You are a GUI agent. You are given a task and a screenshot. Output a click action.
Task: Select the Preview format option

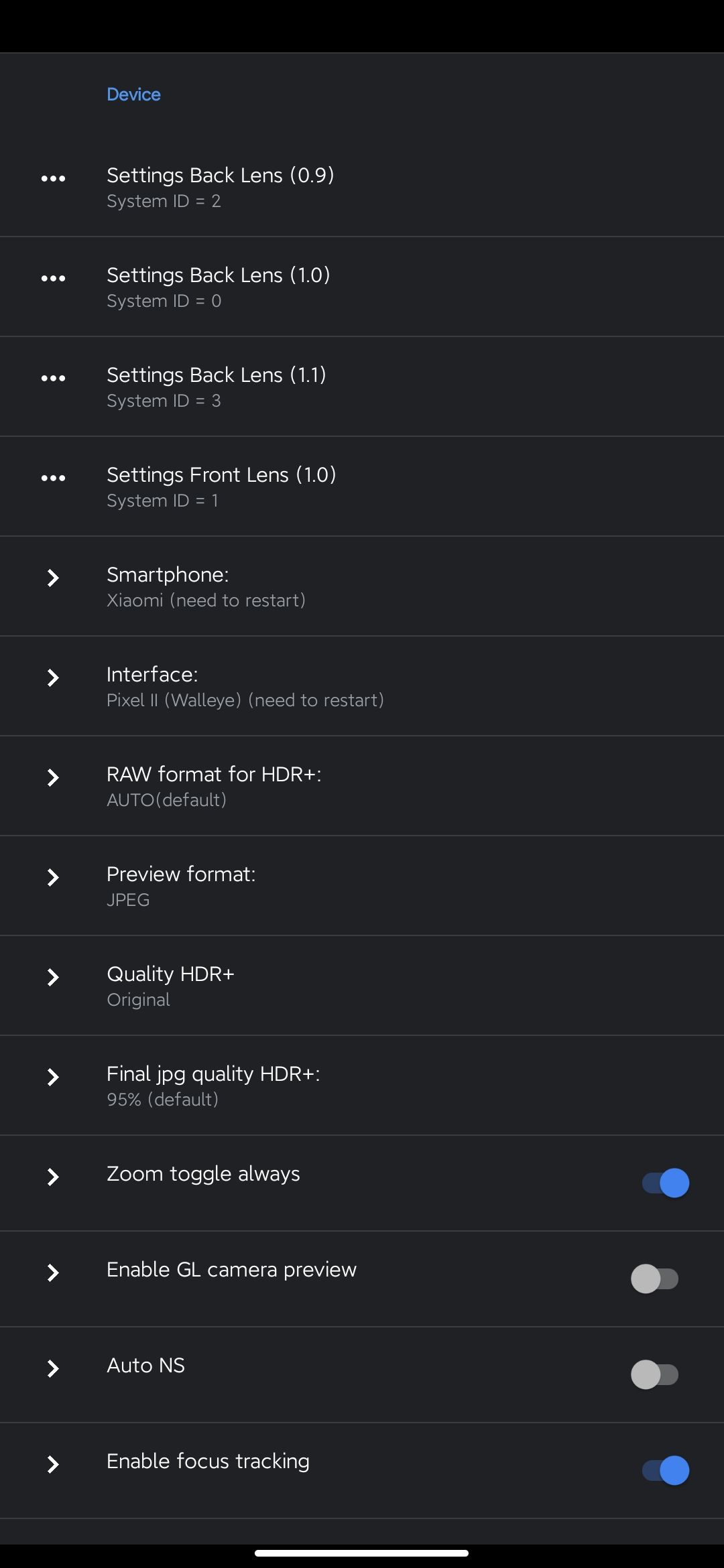181,885
